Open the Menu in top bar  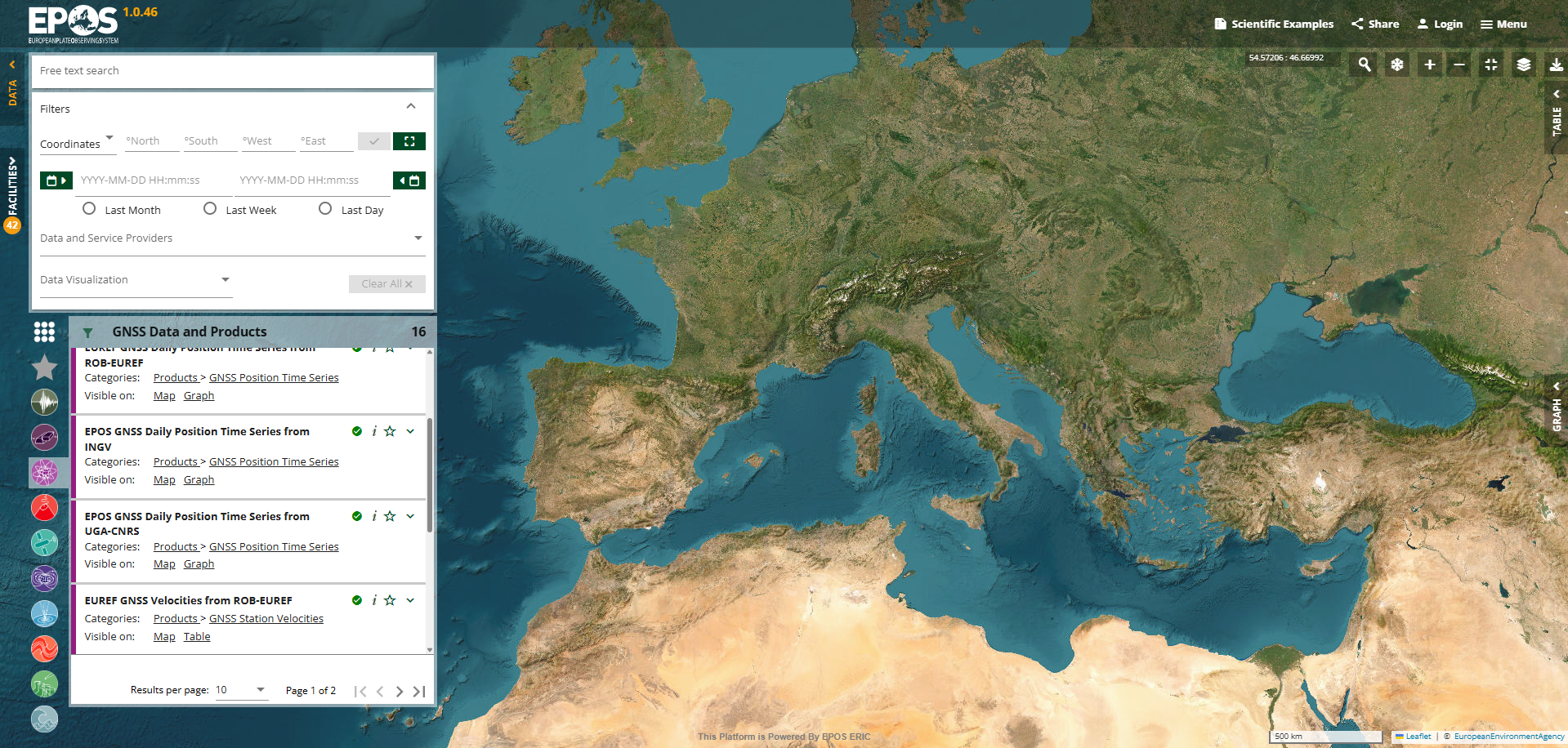tap(1503, 24)
